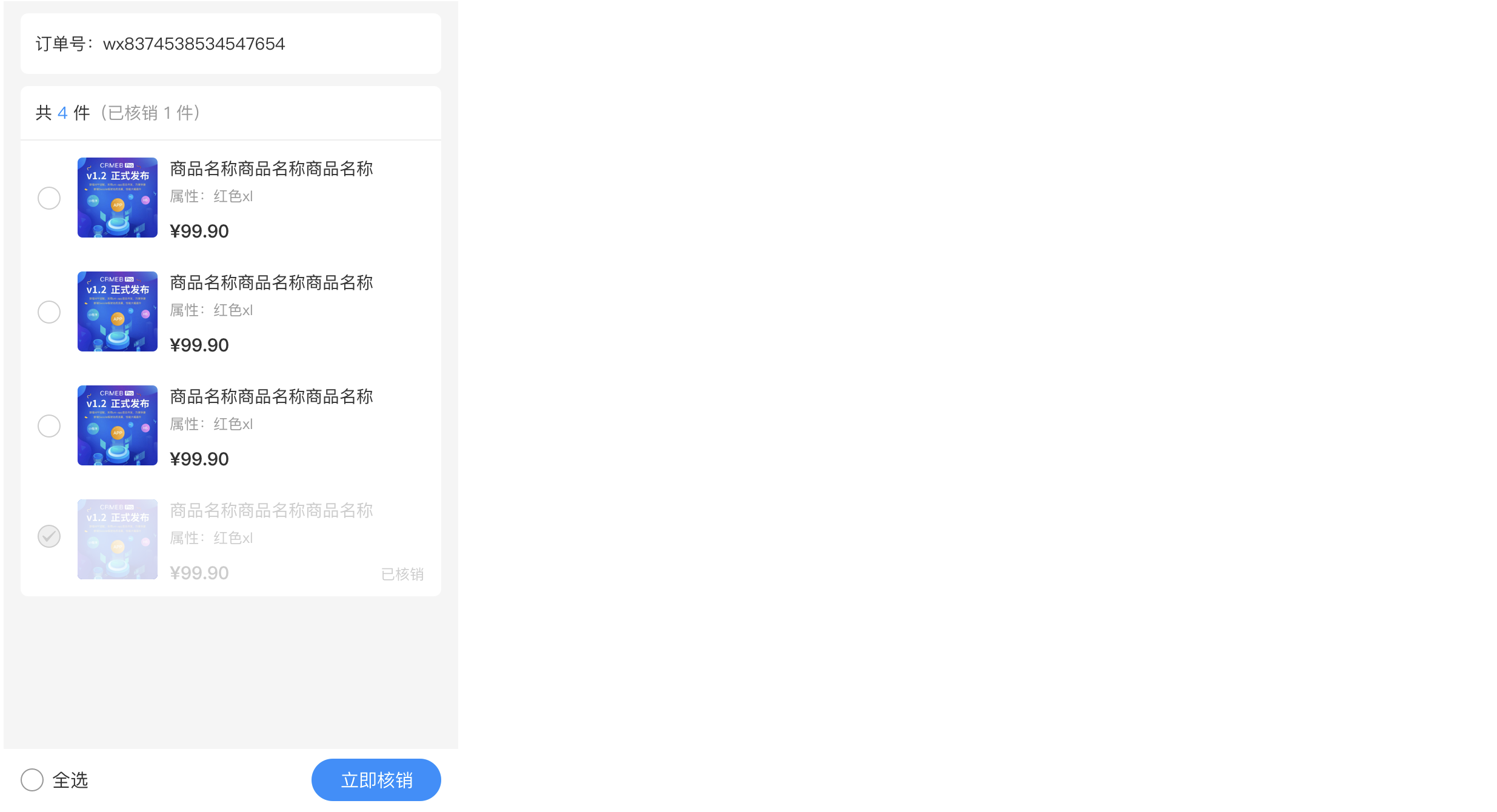The image size is (1497, 812).
Task: Open the first product thumbnail image
Action: 118,198
